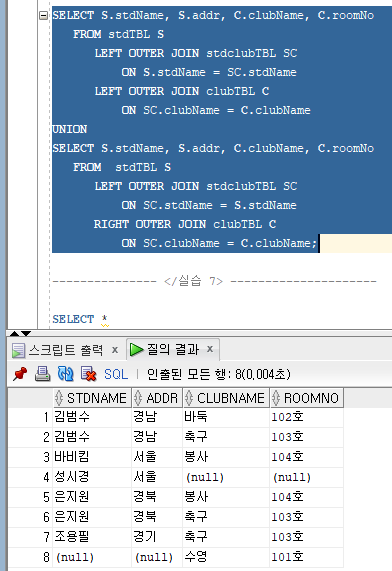Click the 실습 7 comment line
Image resolution: width=392 pixels, height=571 pixels.
coord(214,281)
